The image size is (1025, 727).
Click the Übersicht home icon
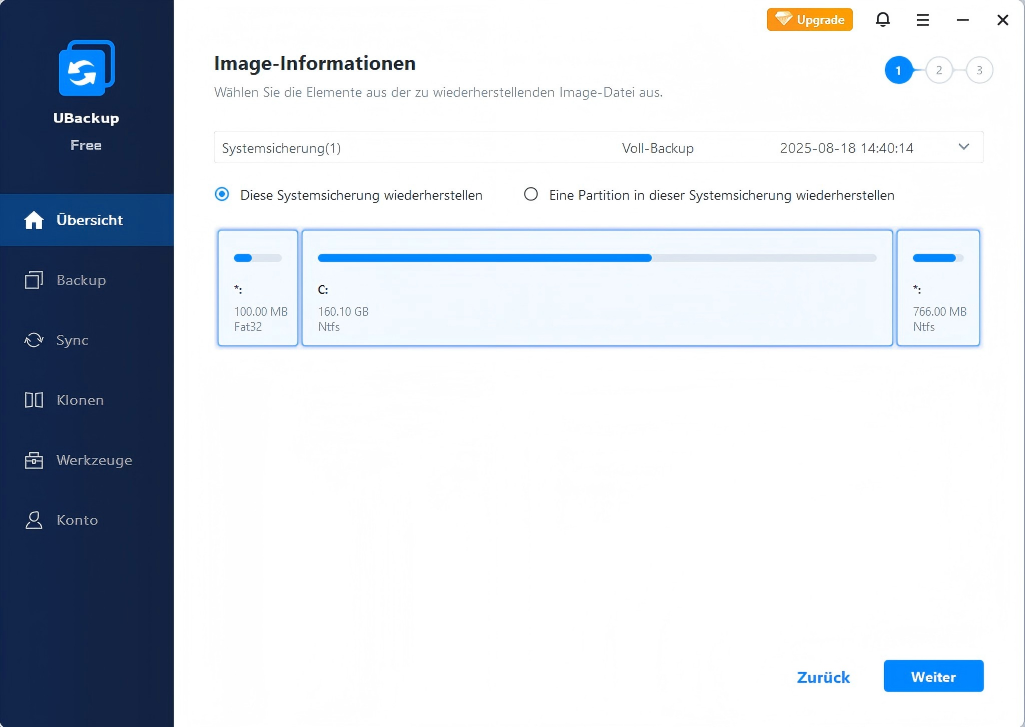34,220
